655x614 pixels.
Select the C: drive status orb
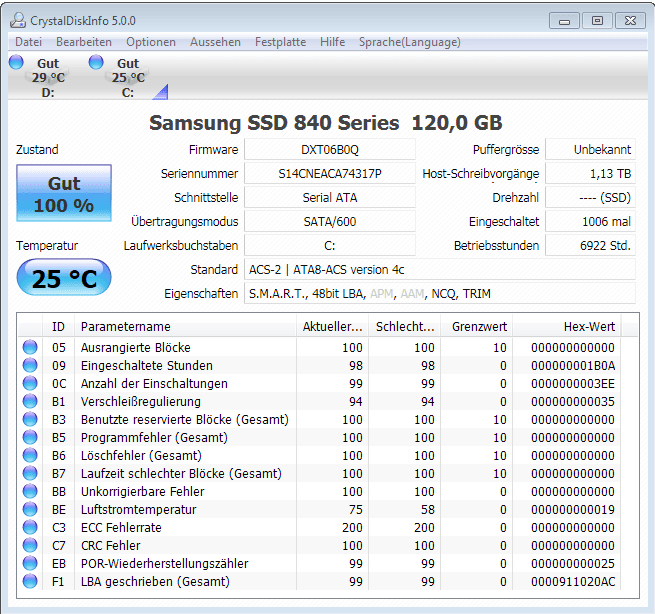click(x=96, y=63)
